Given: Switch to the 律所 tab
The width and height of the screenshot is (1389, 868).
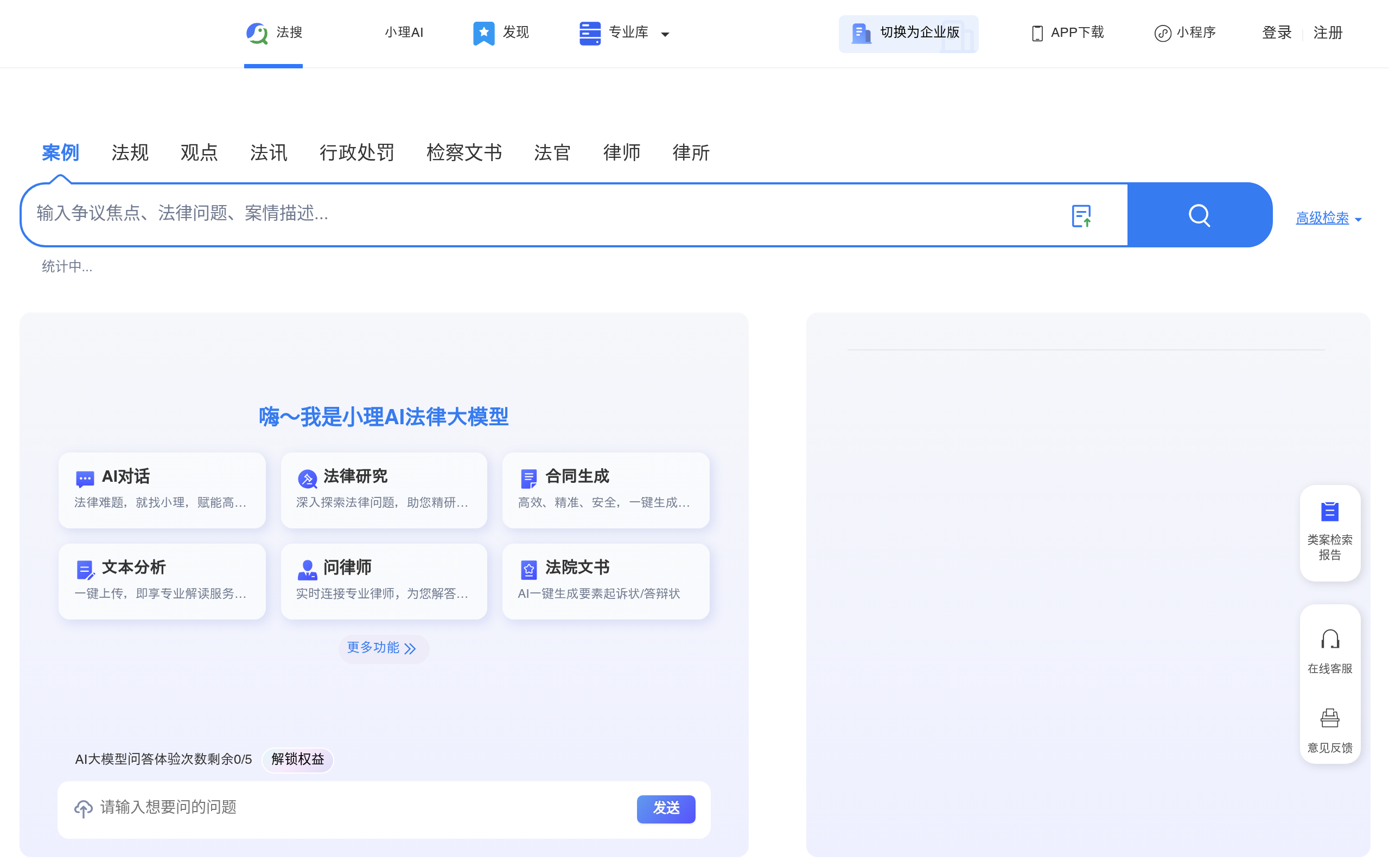Looking at the screenshot, I should click(x=691, y=152).
